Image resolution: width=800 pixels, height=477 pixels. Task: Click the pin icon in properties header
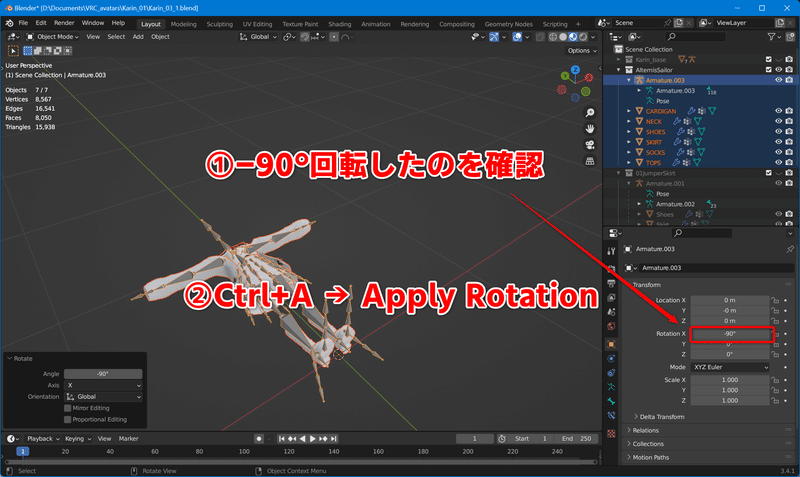pyautogui.click(x=790, y=249)
